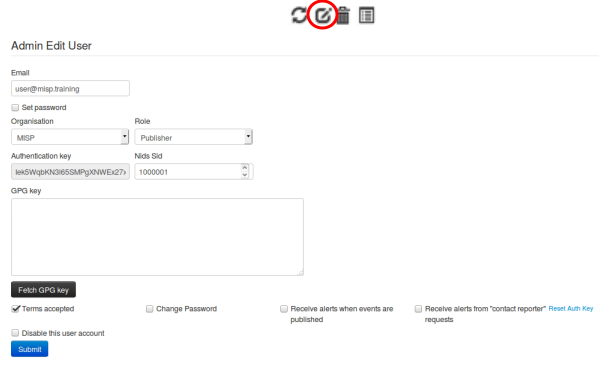The height and width of the screenshot is (365, 604).
Task: Focus the Email input field
Action: pos(70,89)
